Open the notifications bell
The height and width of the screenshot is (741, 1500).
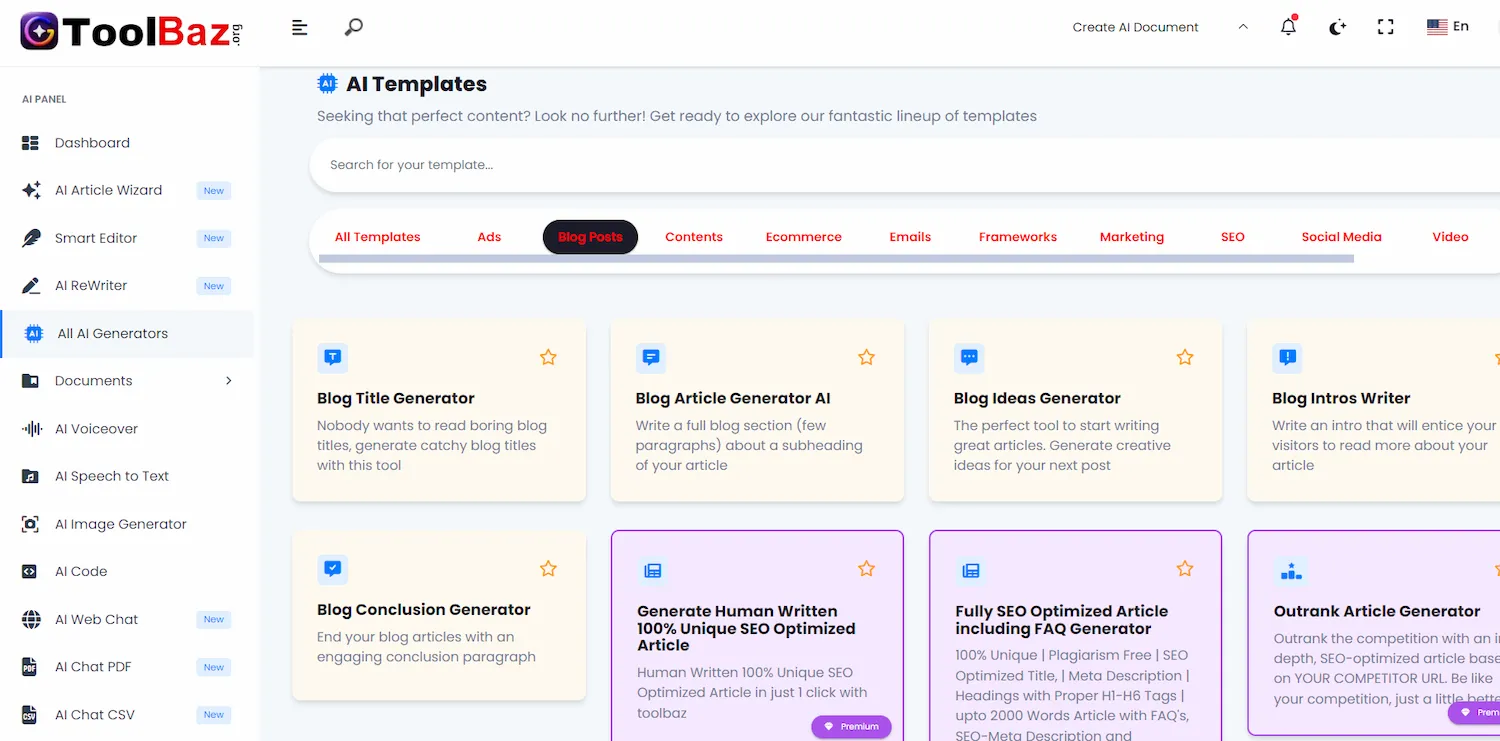tap(1289, 27)
